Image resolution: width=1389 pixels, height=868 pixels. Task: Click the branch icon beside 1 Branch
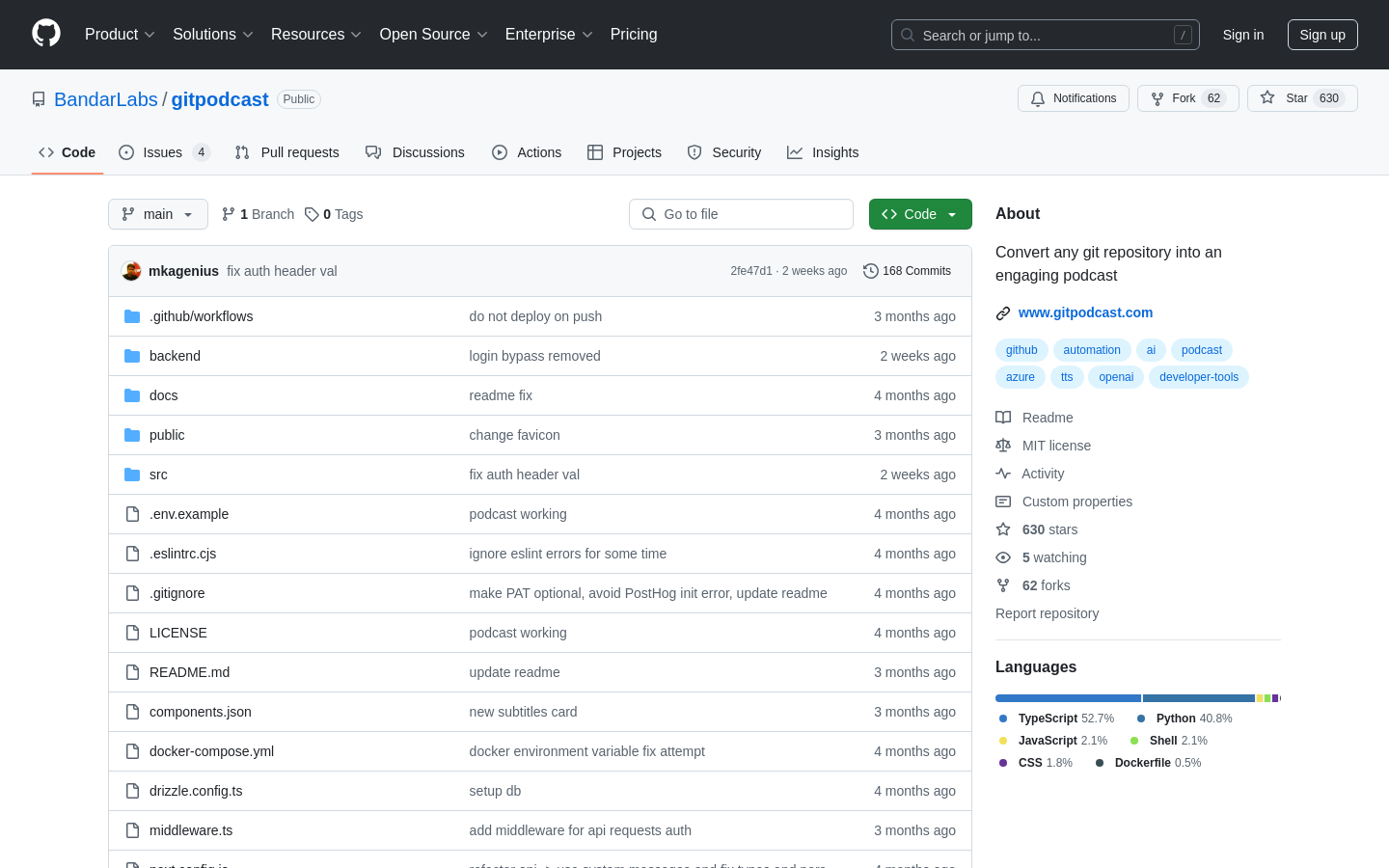point(229,214)
